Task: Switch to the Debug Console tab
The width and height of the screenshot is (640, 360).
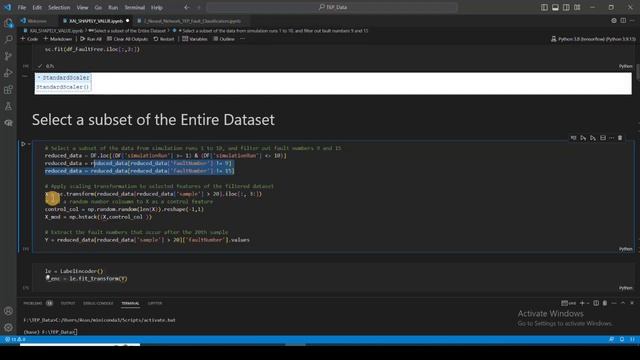Action: click(x=98, y=303)
